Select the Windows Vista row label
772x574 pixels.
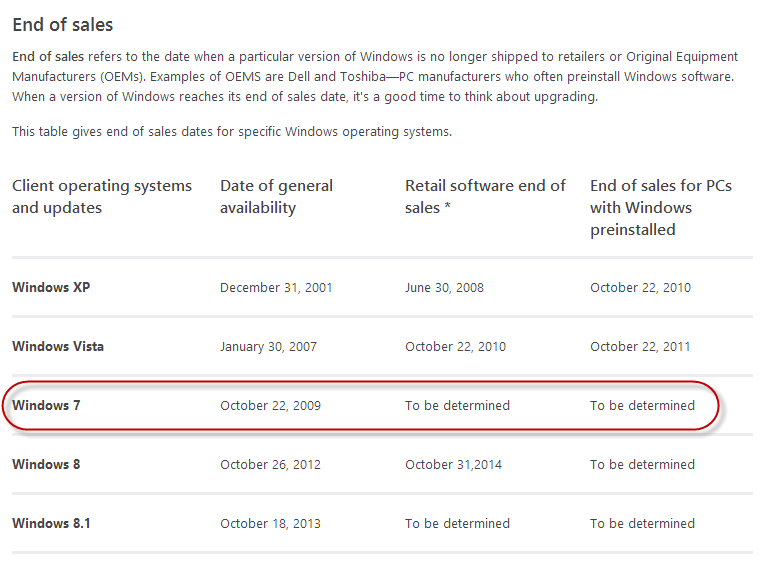58,347
